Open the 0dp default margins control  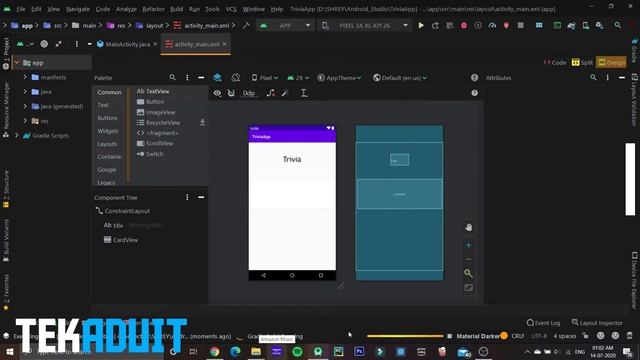pos(248,93)
